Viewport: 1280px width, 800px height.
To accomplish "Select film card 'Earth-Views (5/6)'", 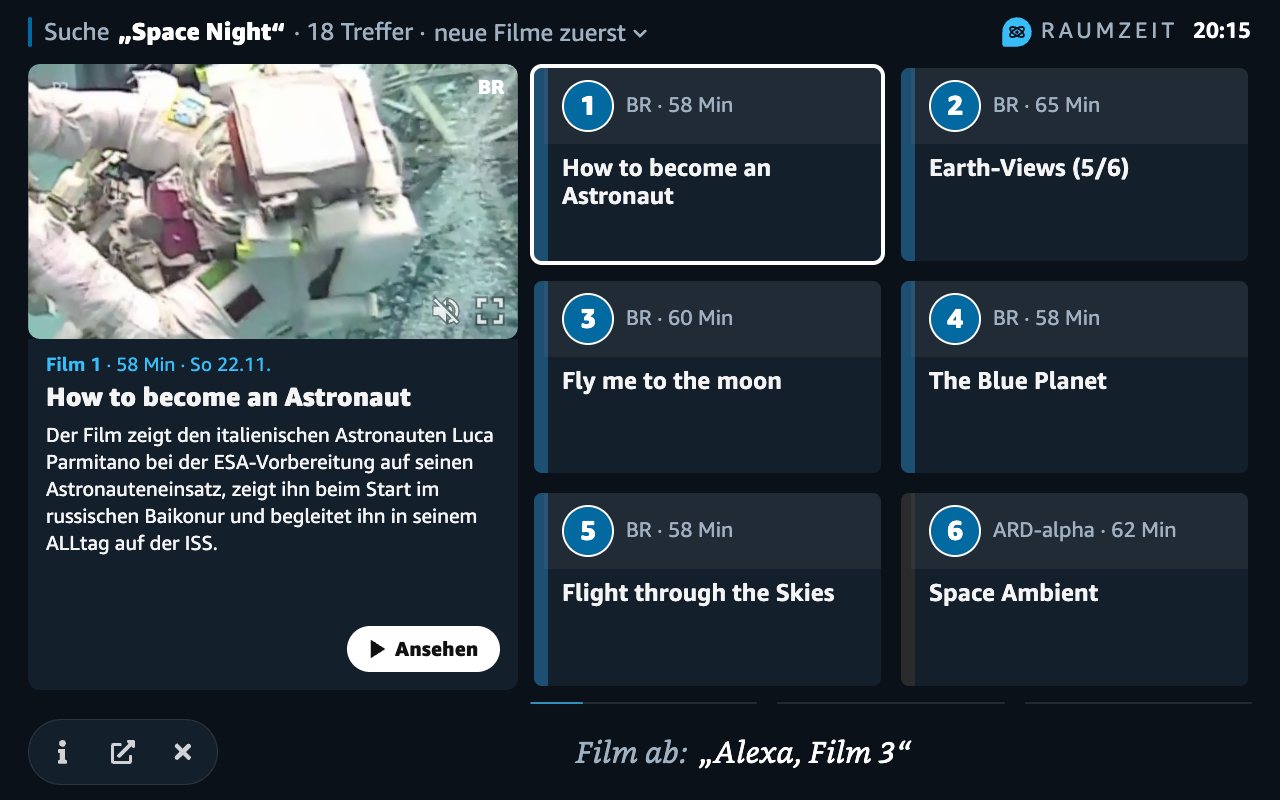I will [x=1074, y=164].
